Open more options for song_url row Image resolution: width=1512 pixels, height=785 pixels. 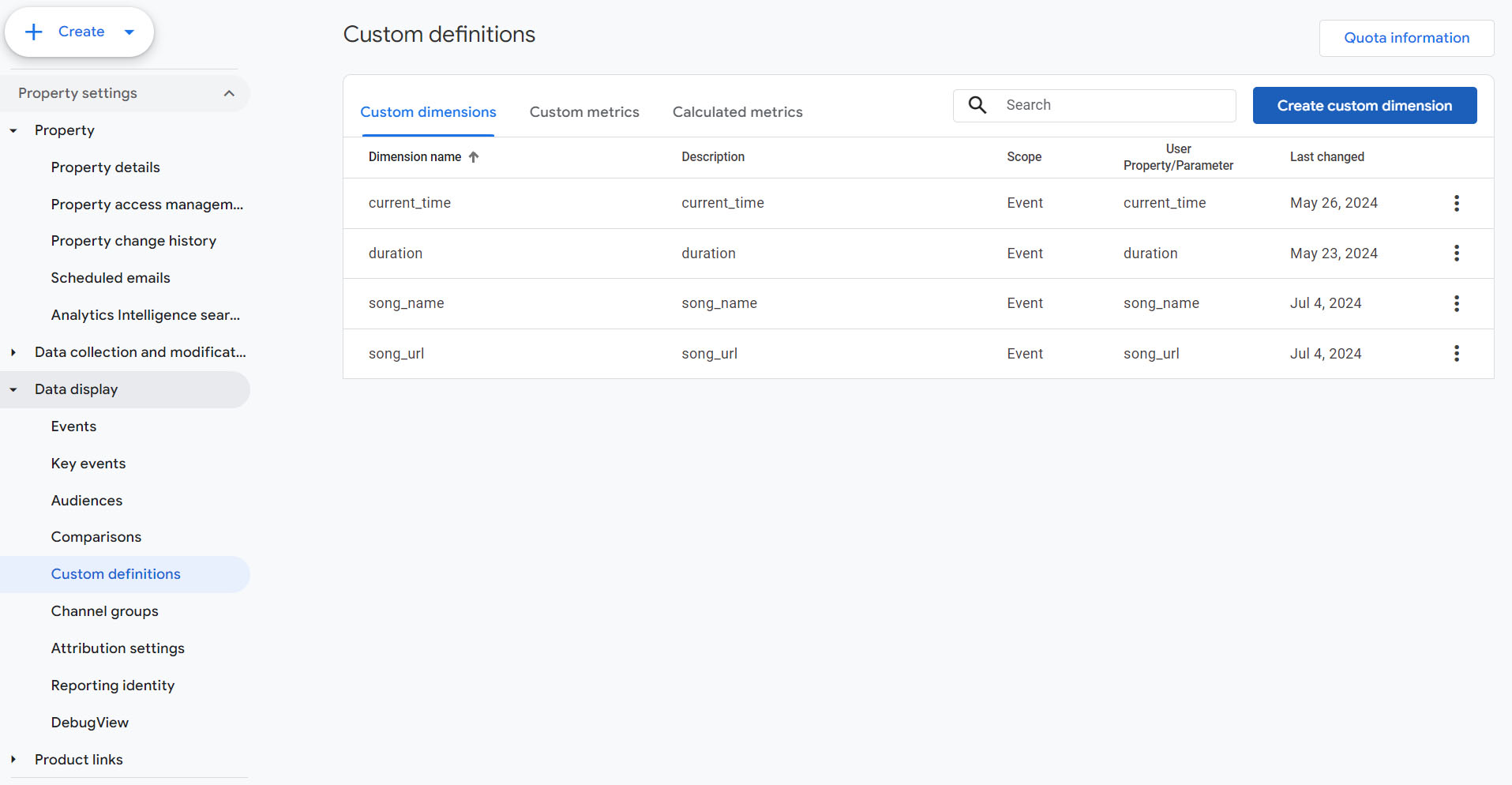tap(1456, 354)
